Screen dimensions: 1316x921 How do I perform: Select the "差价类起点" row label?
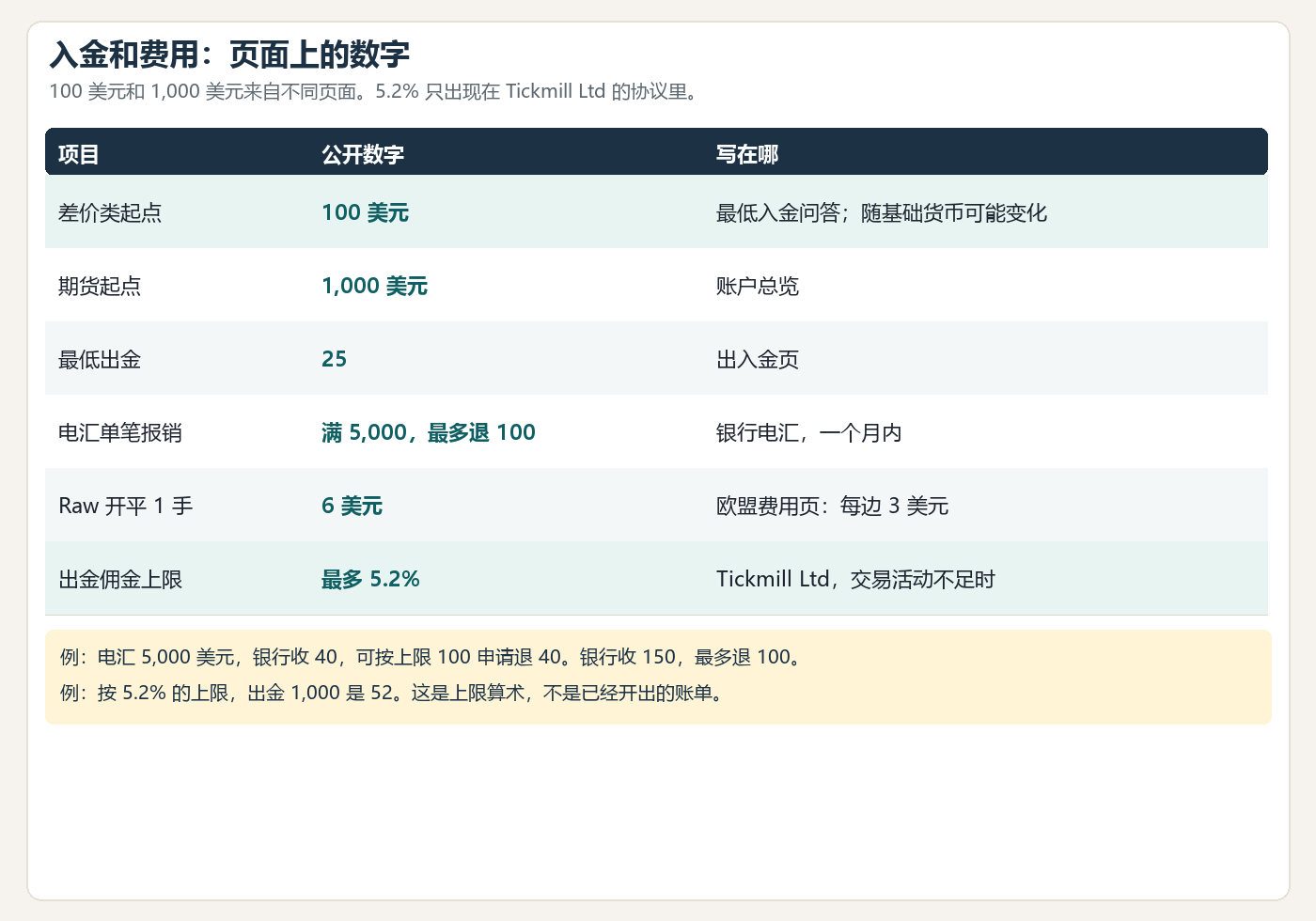110,212
